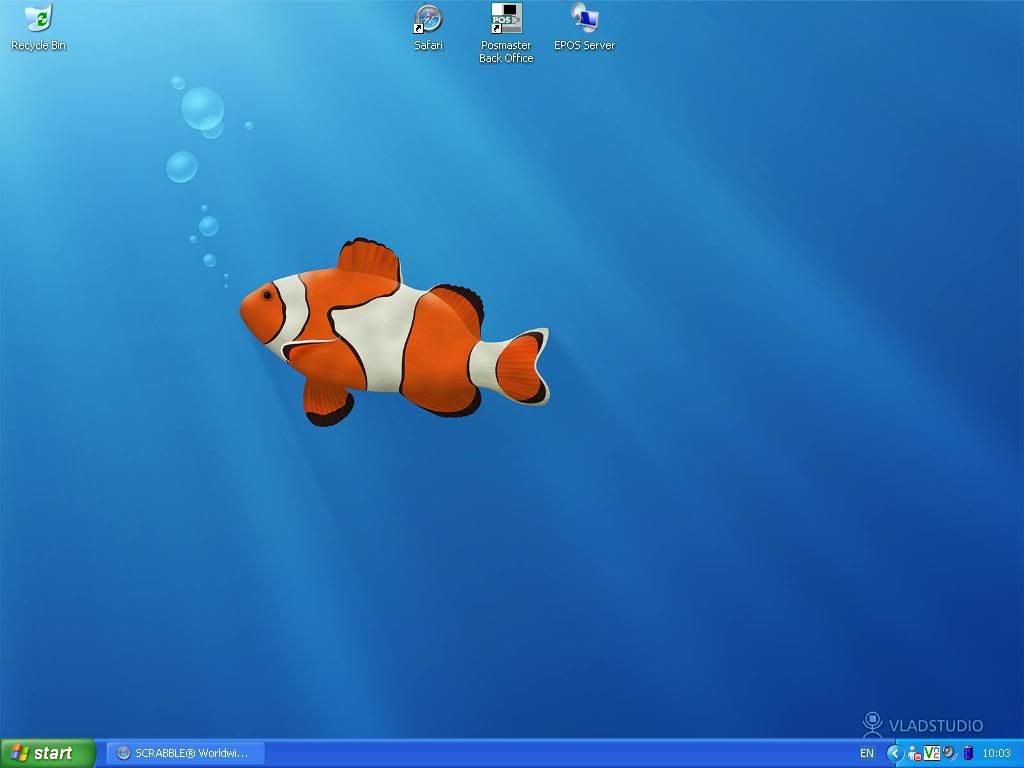1024x768 pixels.
Task: Expand hidden system tray icons
Action: point(894,753)
